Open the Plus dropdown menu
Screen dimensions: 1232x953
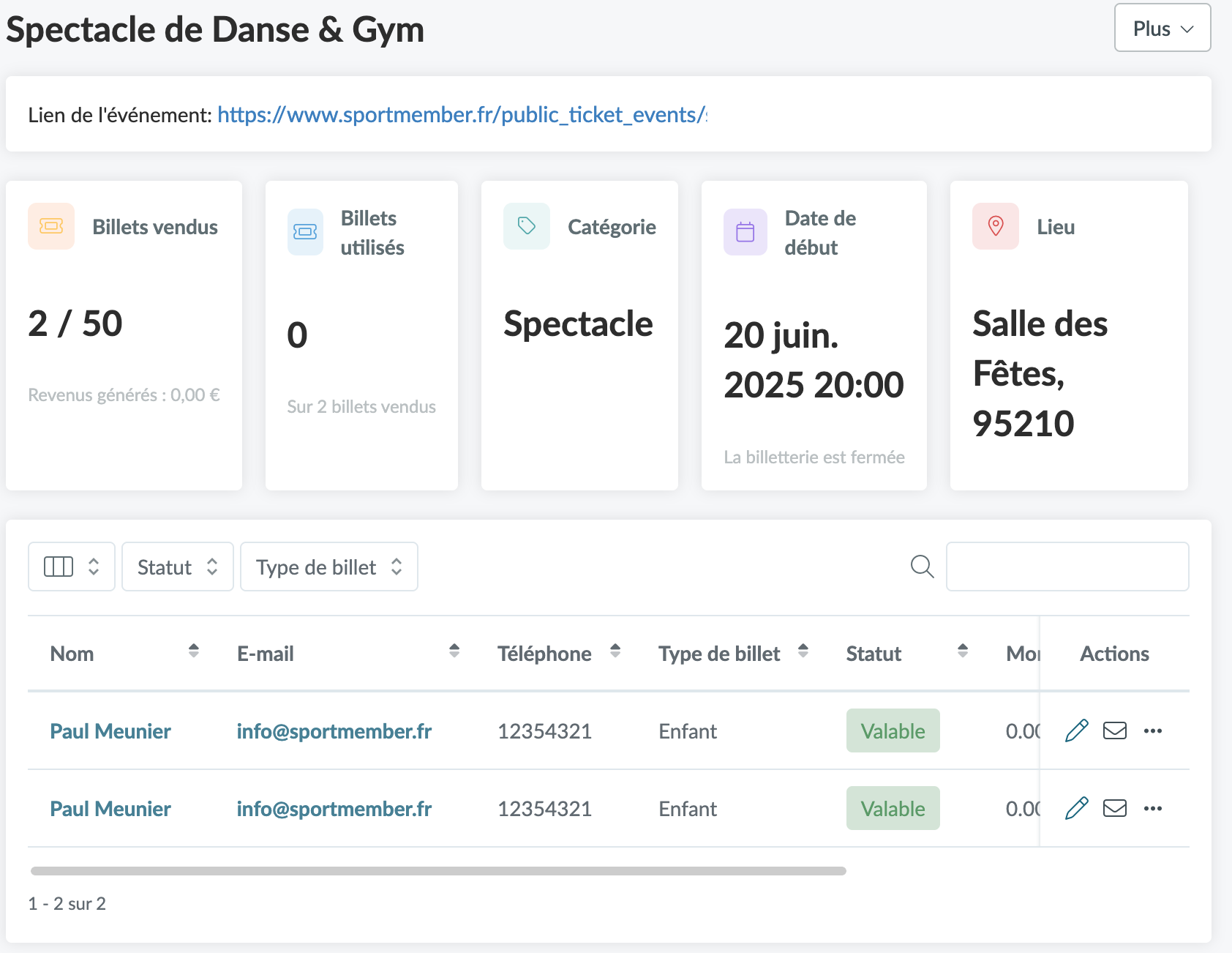(1162, 29)
